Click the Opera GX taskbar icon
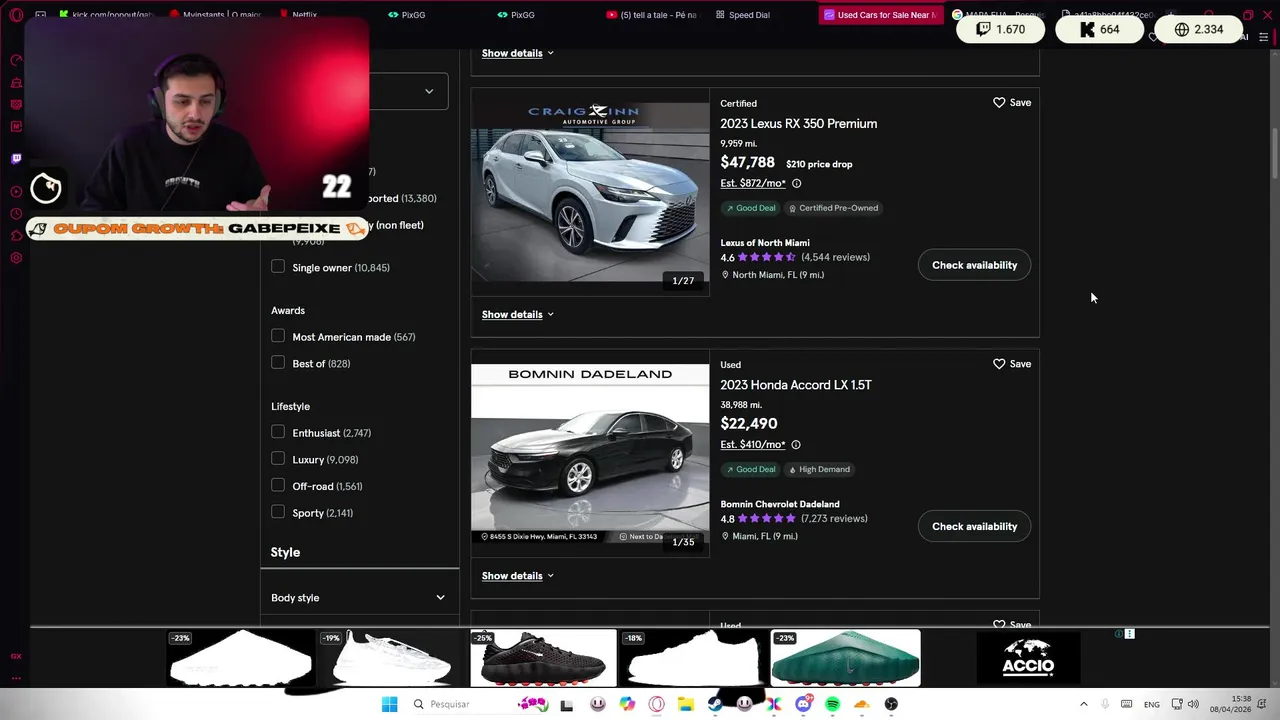This screenshot has width=1280, height=720. click(657, 704)
